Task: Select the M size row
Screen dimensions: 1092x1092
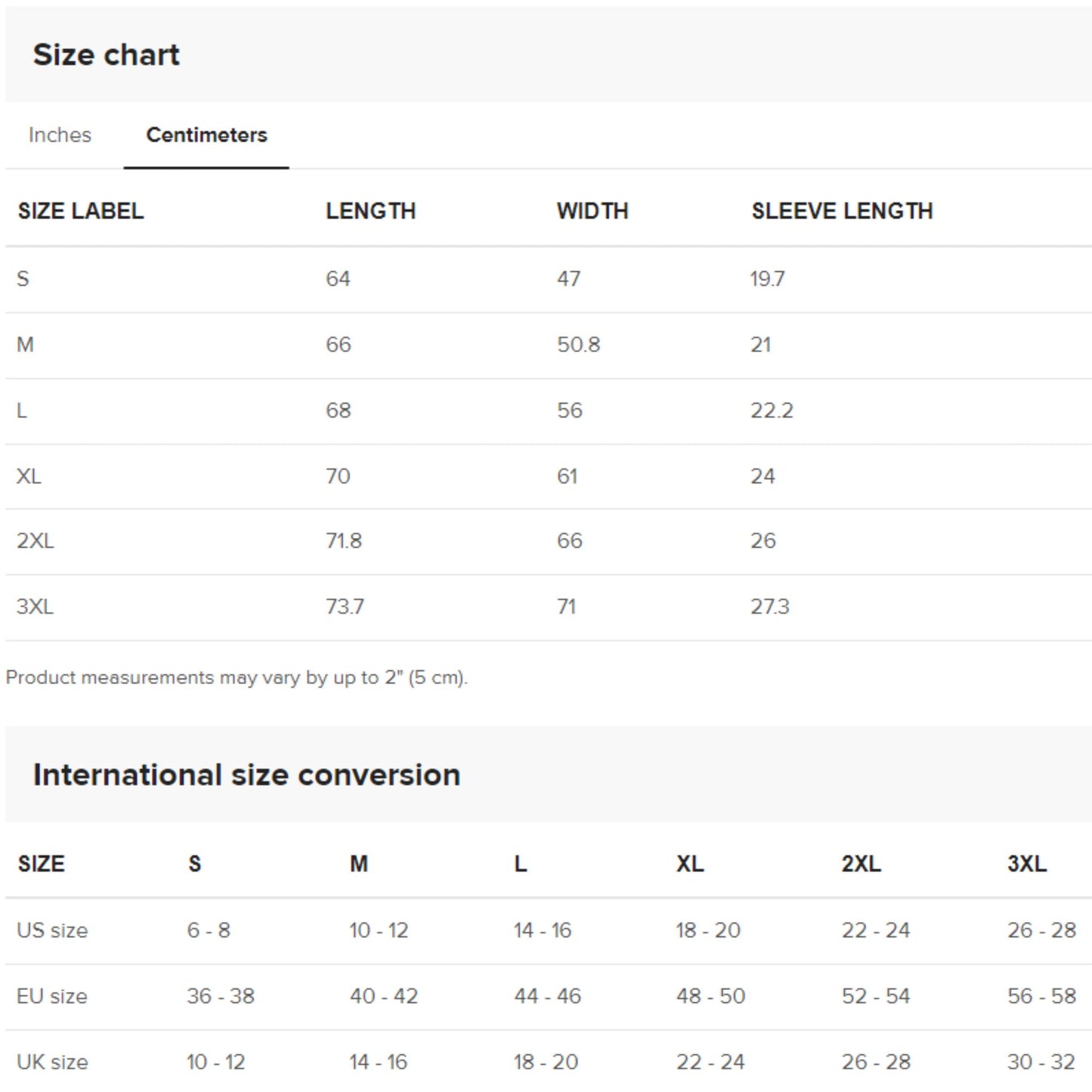Action: coord(25,344)
